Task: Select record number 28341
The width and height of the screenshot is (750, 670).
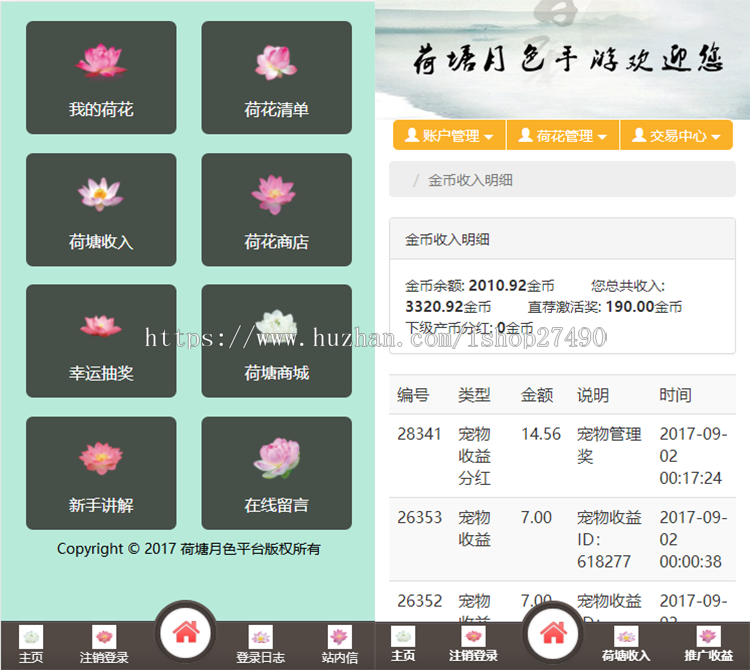Action: tap(419, 434)
